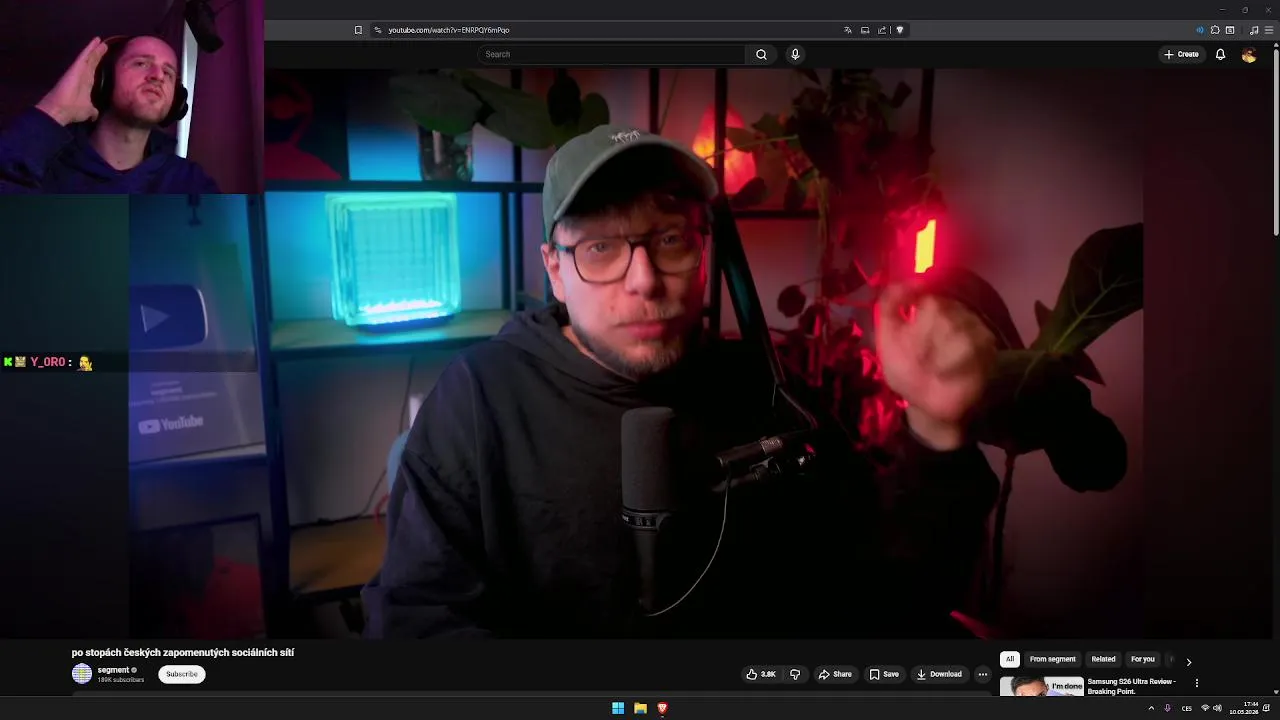Click the CES keyboard language indicator

(1187, 708)
